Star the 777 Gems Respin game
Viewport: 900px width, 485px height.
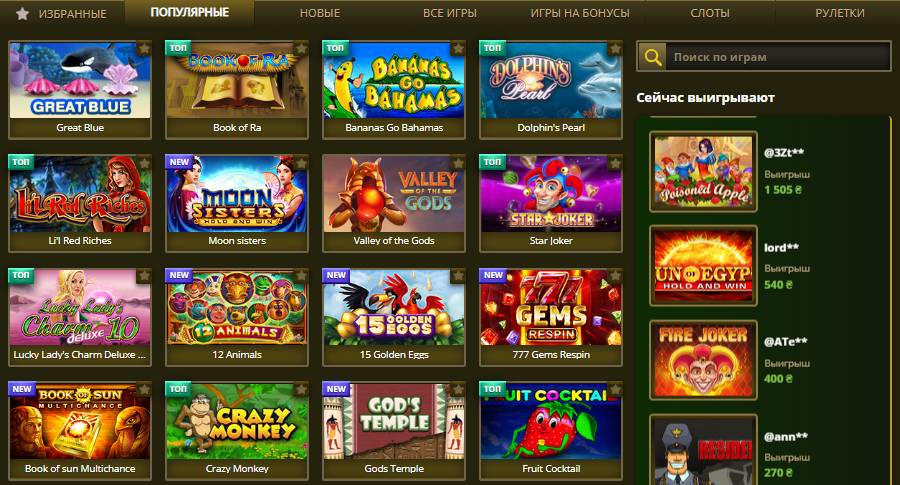pyautogui.click(x=615, y=277)
